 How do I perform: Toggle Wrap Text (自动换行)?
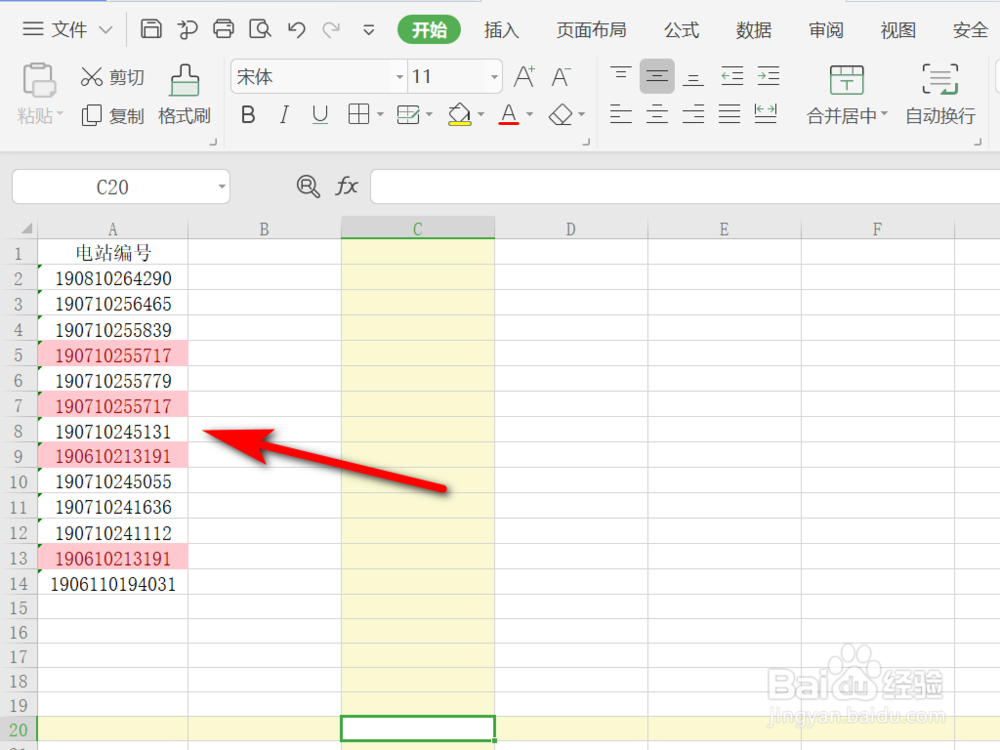[x=940, y=94]
